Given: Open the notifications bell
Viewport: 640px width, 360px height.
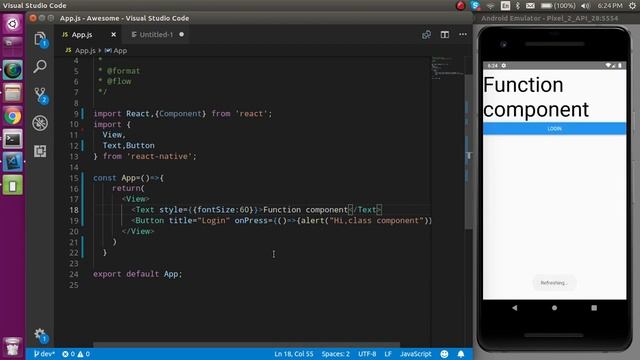Looking at the screenshot, I should [x=460, y=354].
